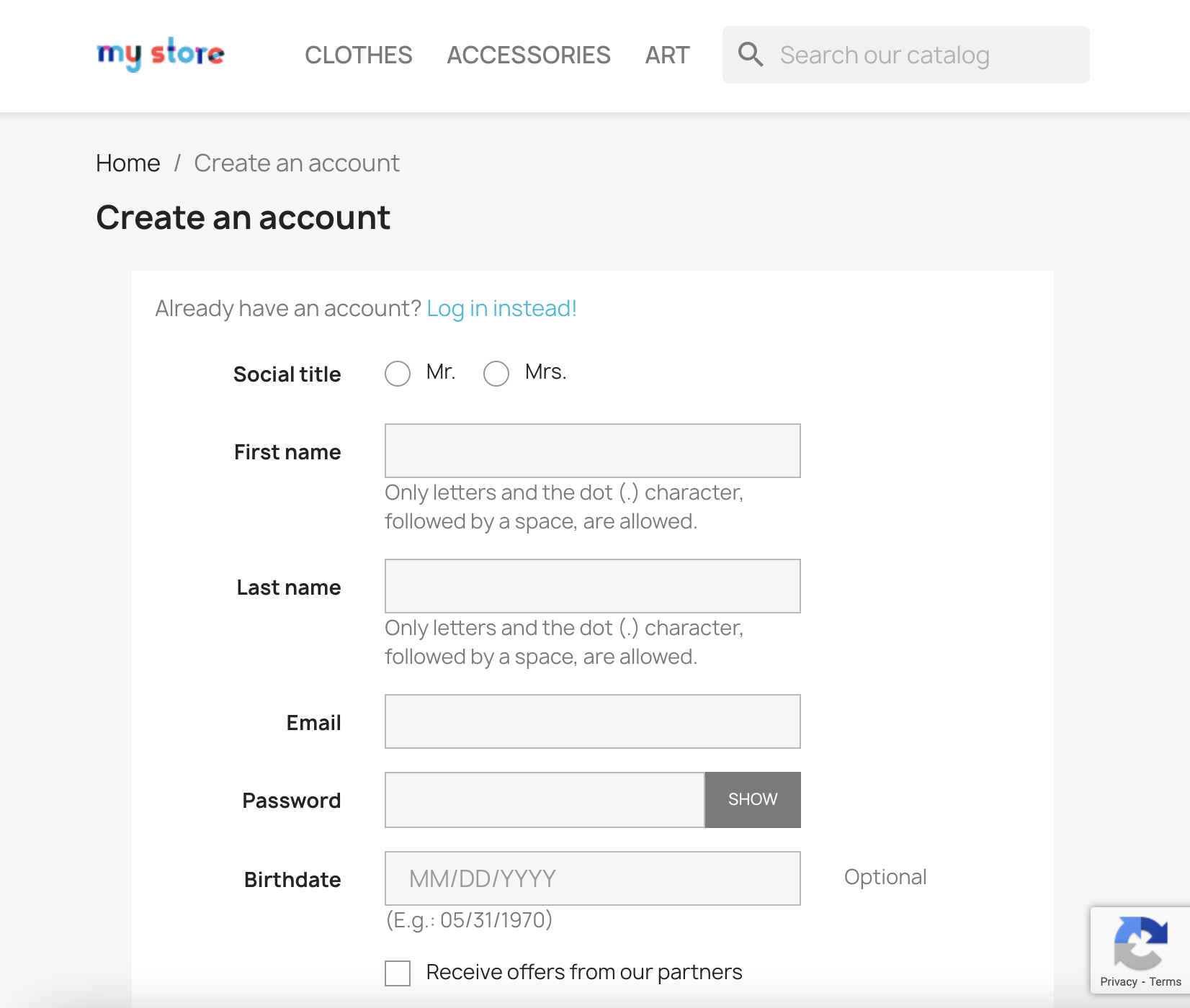The height and width of the screenshot is (1008, 1190).
Task: Click the search magnifier icon
Action: click(x=751, y=54)
